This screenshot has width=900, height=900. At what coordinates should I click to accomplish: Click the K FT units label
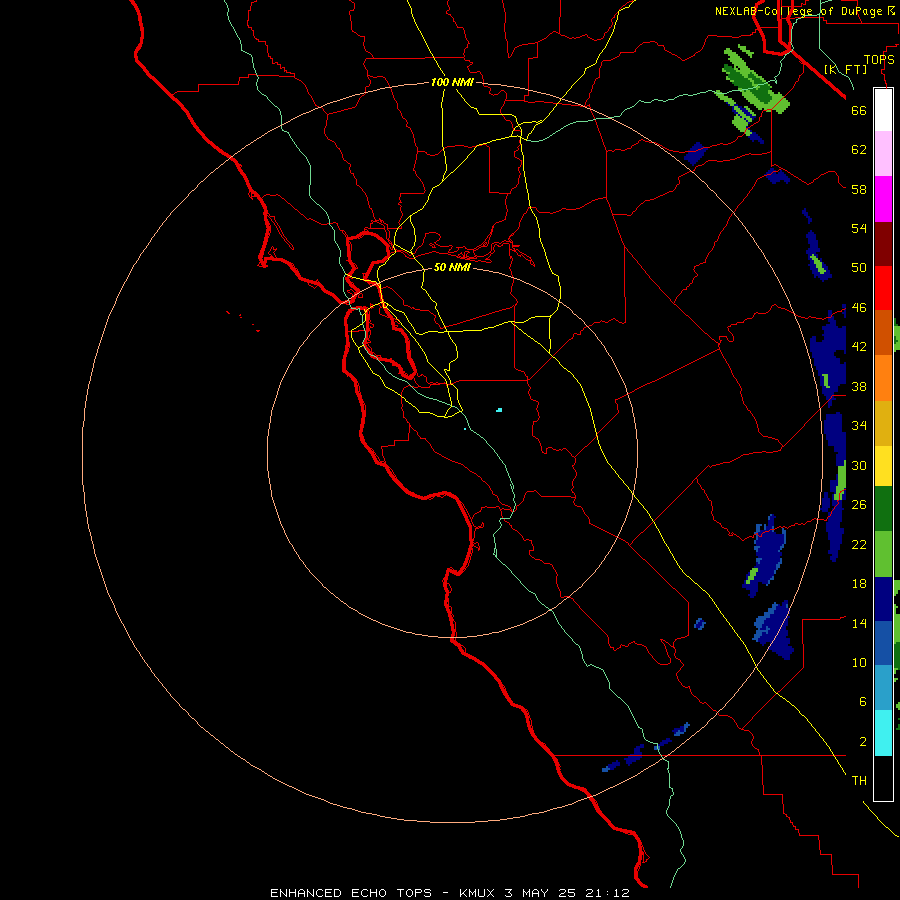click(846, 69)
